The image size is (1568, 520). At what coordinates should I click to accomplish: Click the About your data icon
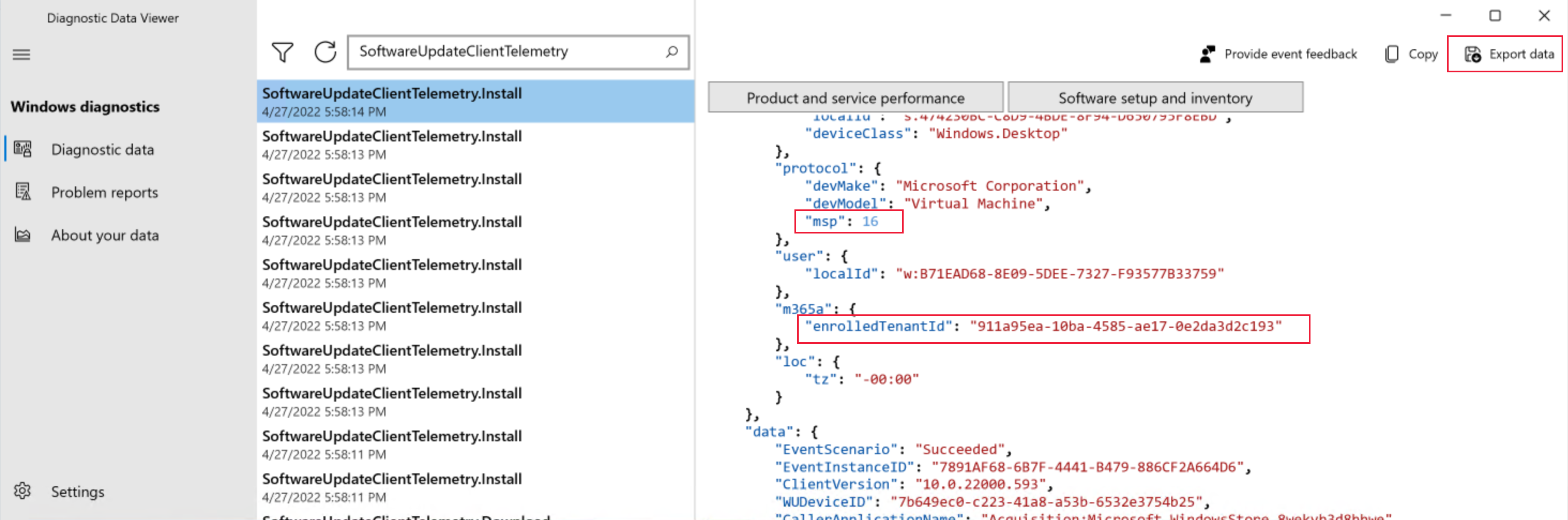(22, 235)
